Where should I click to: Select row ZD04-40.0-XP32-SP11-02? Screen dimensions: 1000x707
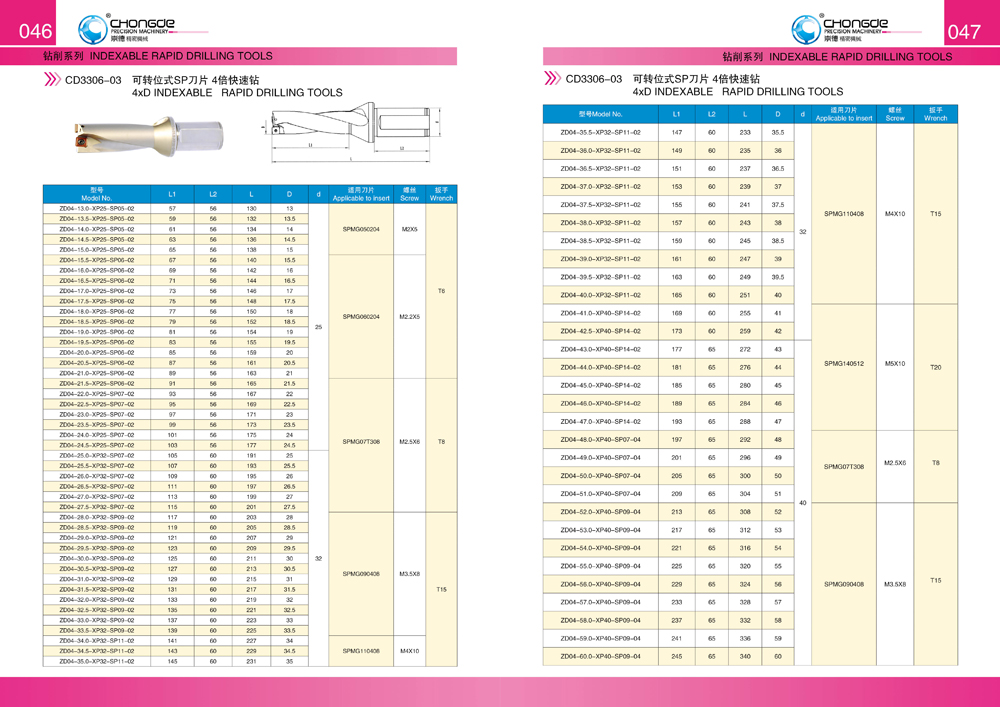tap(600, 295)
